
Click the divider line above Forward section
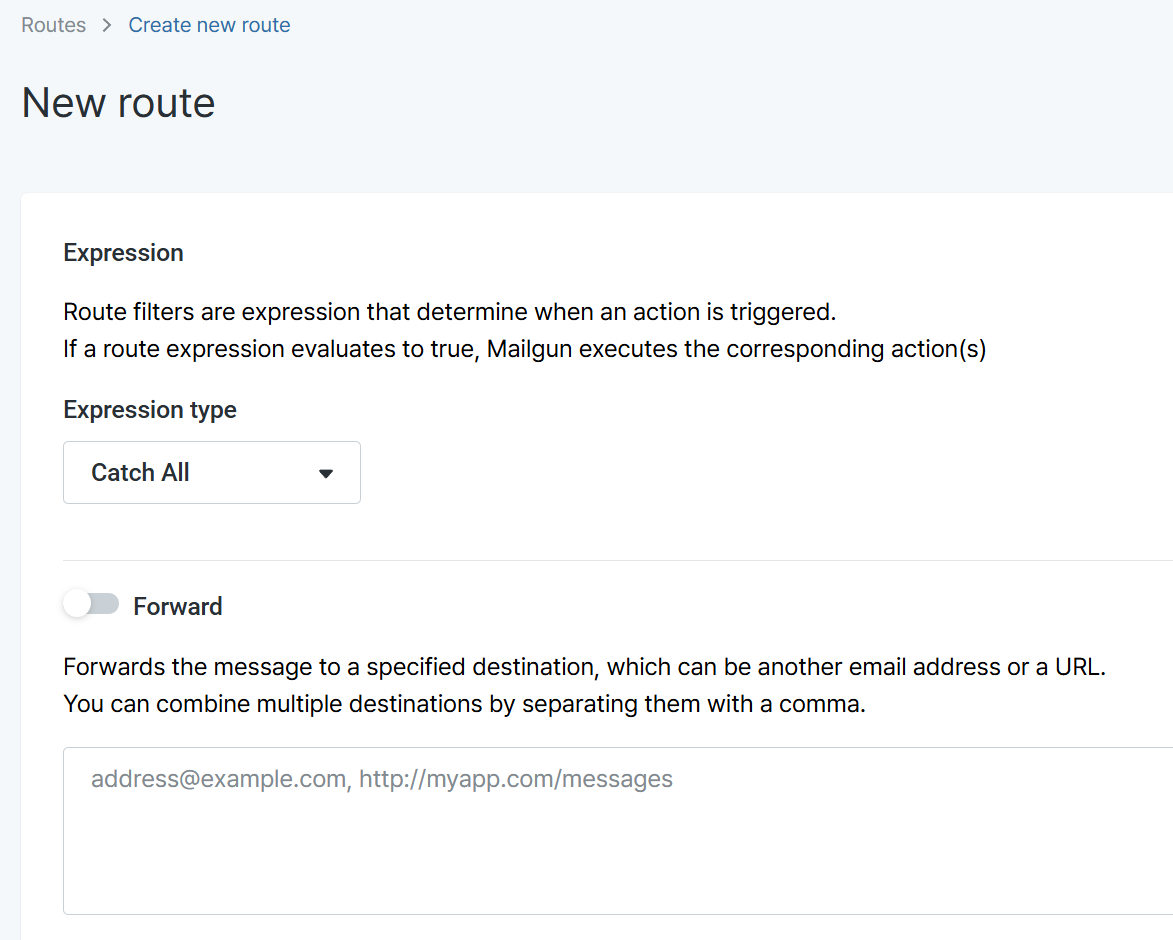618,560
